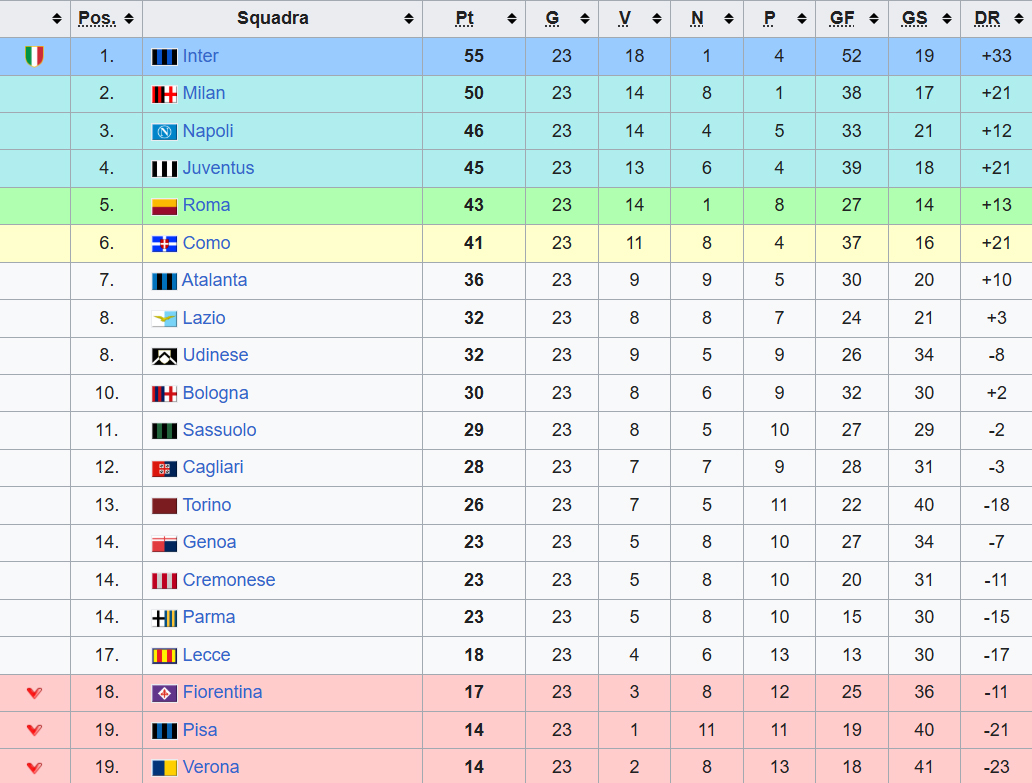Click the relegation arrow icon next to Fiorentina

tap(34, 693)
